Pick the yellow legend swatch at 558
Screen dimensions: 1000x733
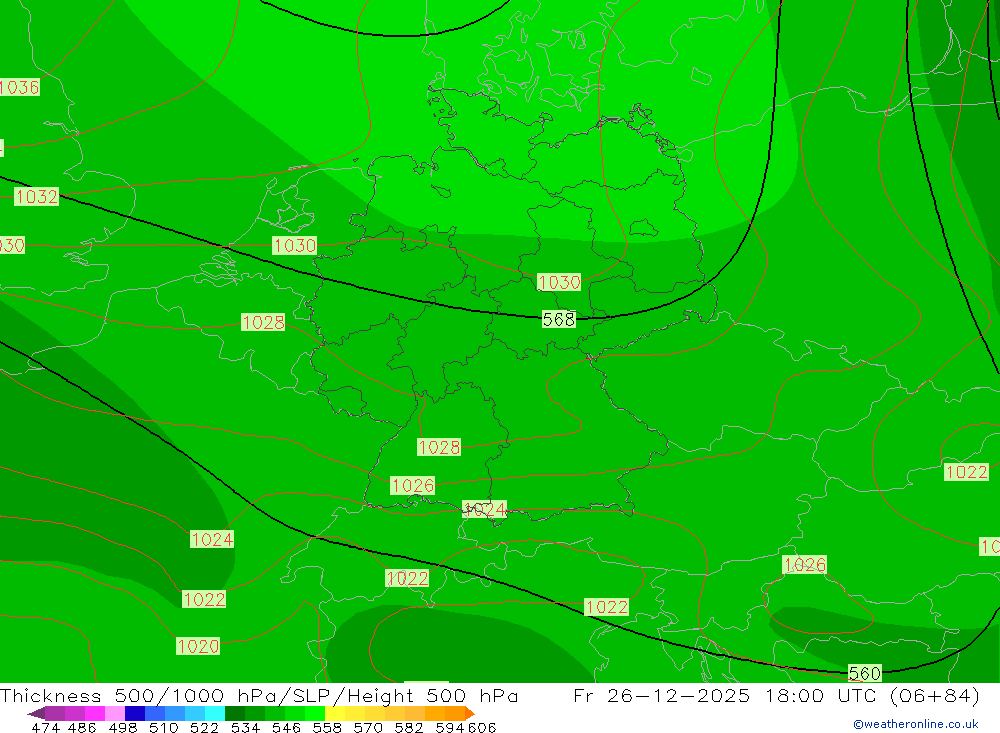pos(335,713)
